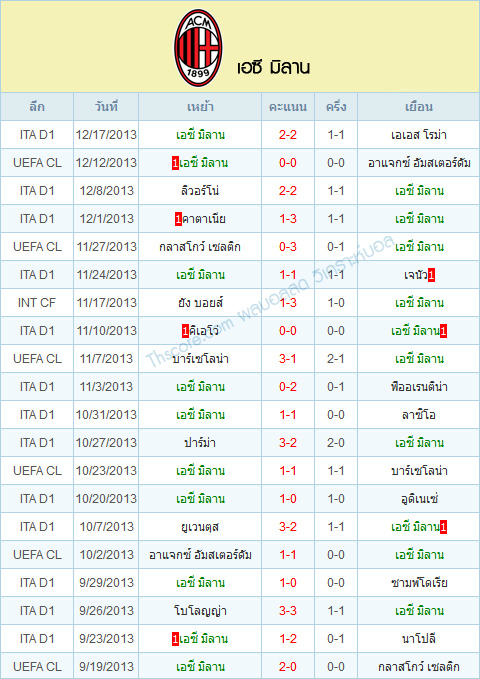Click the INT CF league cell

click(x=37, y=303)
